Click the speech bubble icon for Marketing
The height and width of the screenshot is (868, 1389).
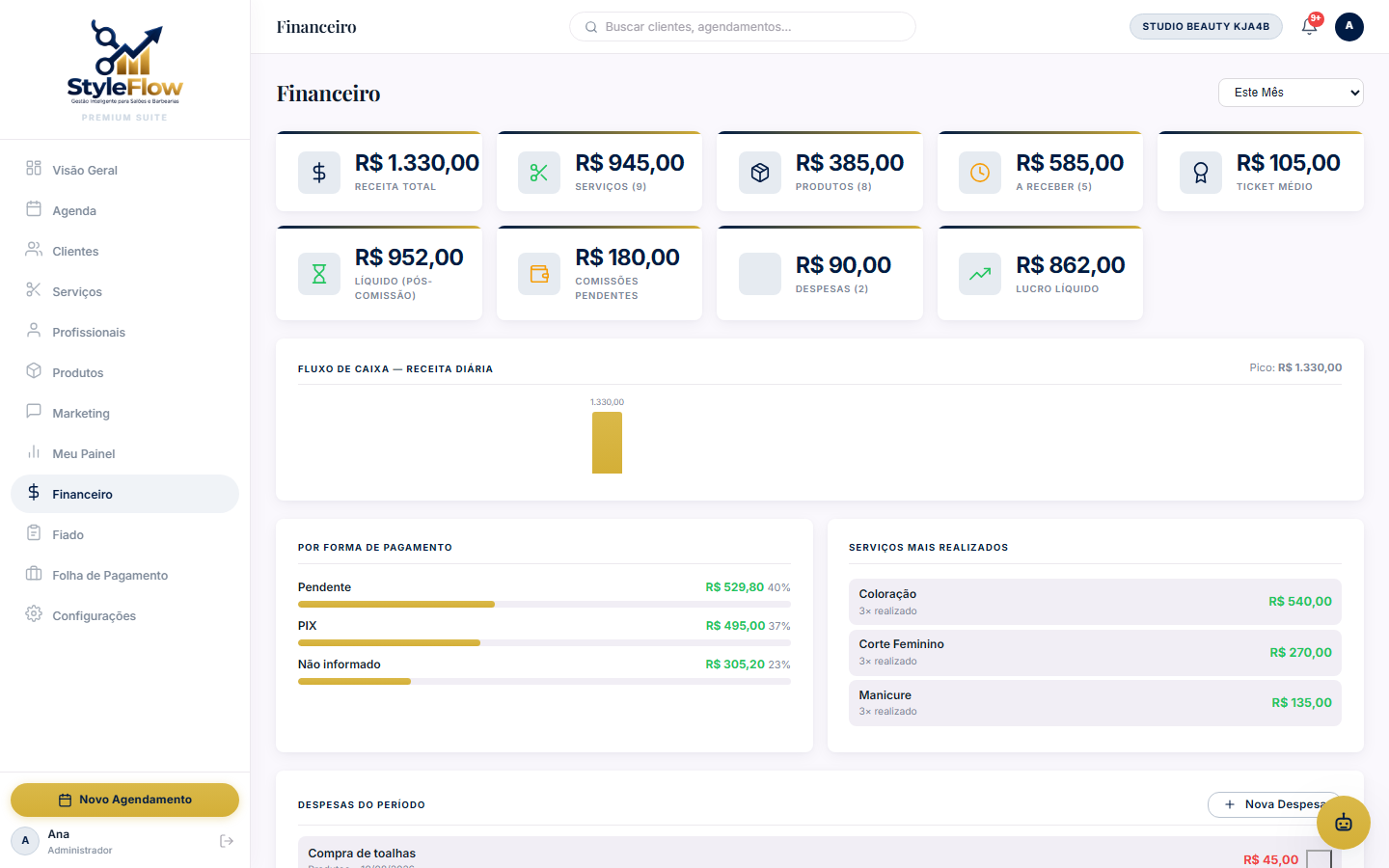click(34, 412)
